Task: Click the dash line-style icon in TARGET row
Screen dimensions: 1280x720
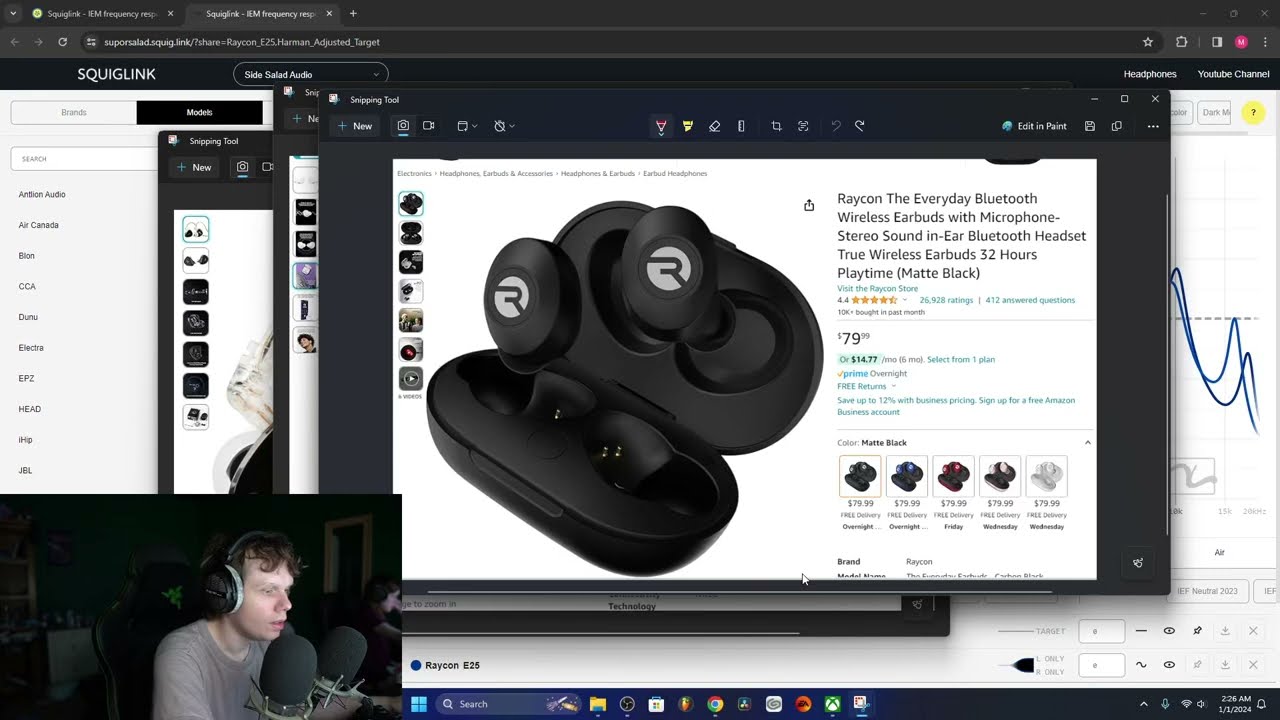Action: click(1141, 631)
